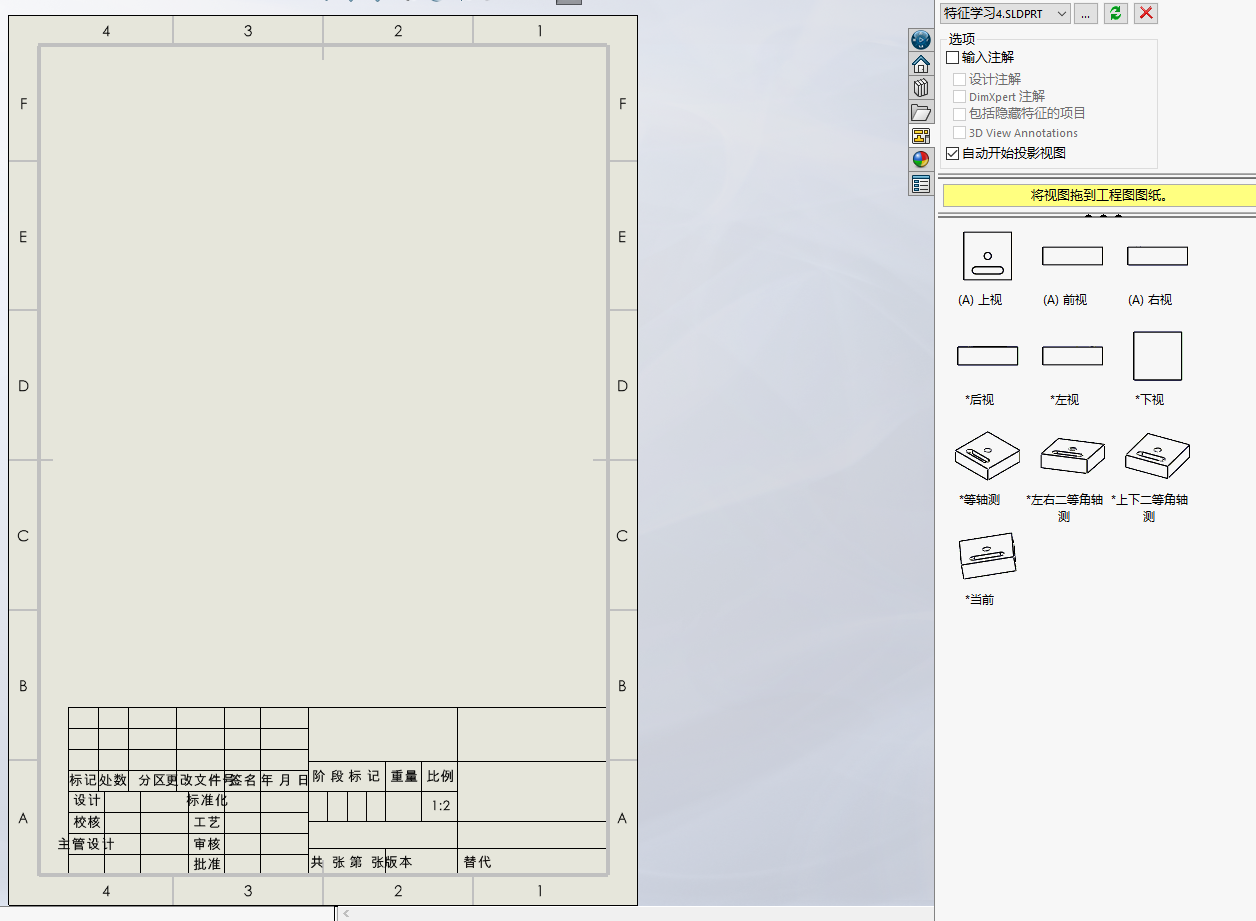
Task: Select the *后视 back view thumbnail
Action: [x=987, y=356]
